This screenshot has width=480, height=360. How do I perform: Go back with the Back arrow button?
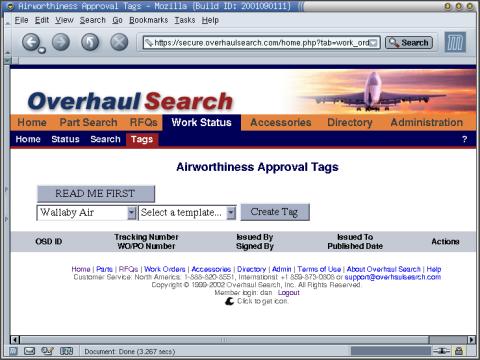click(31, 42)
